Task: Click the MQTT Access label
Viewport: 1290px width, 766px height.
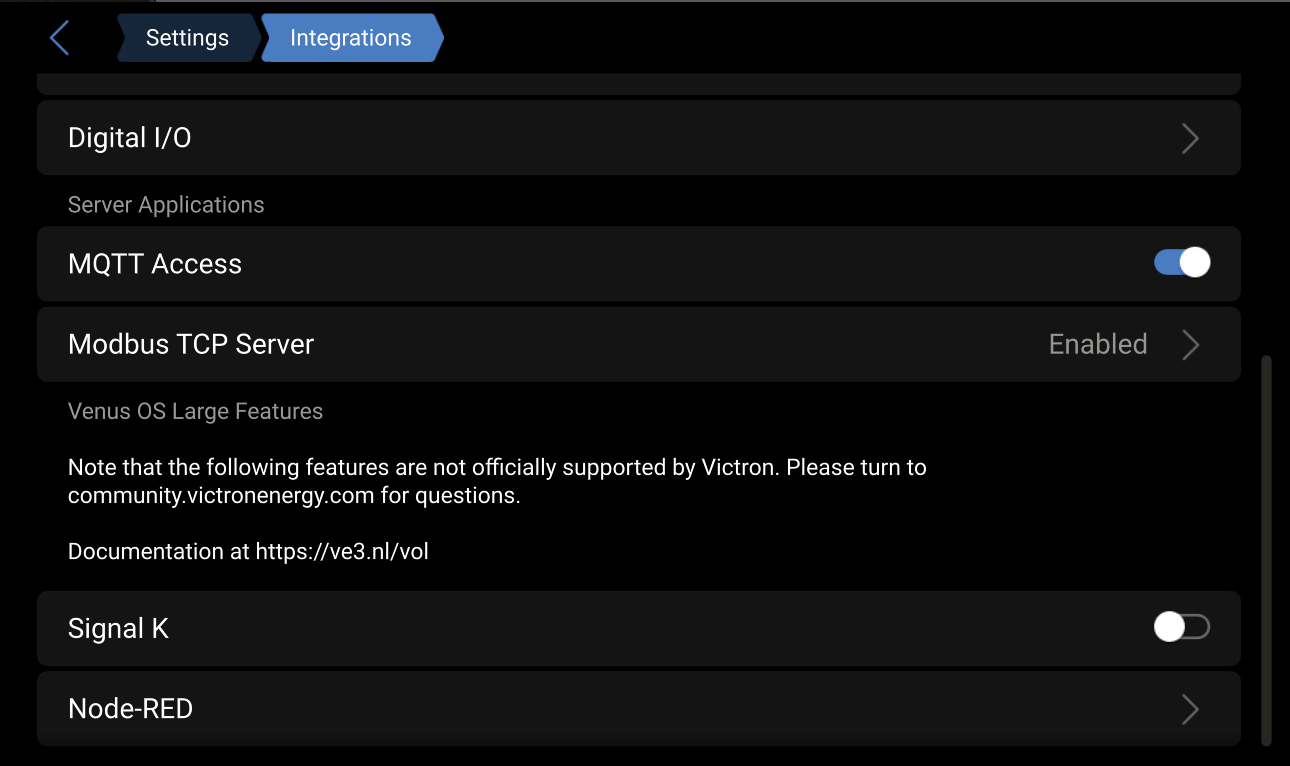Action: click(155, 264)
